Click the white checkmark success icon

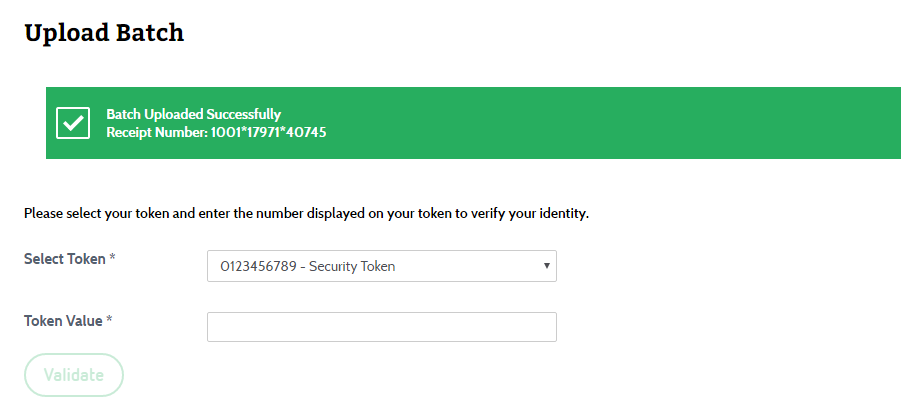pos(73,123)
